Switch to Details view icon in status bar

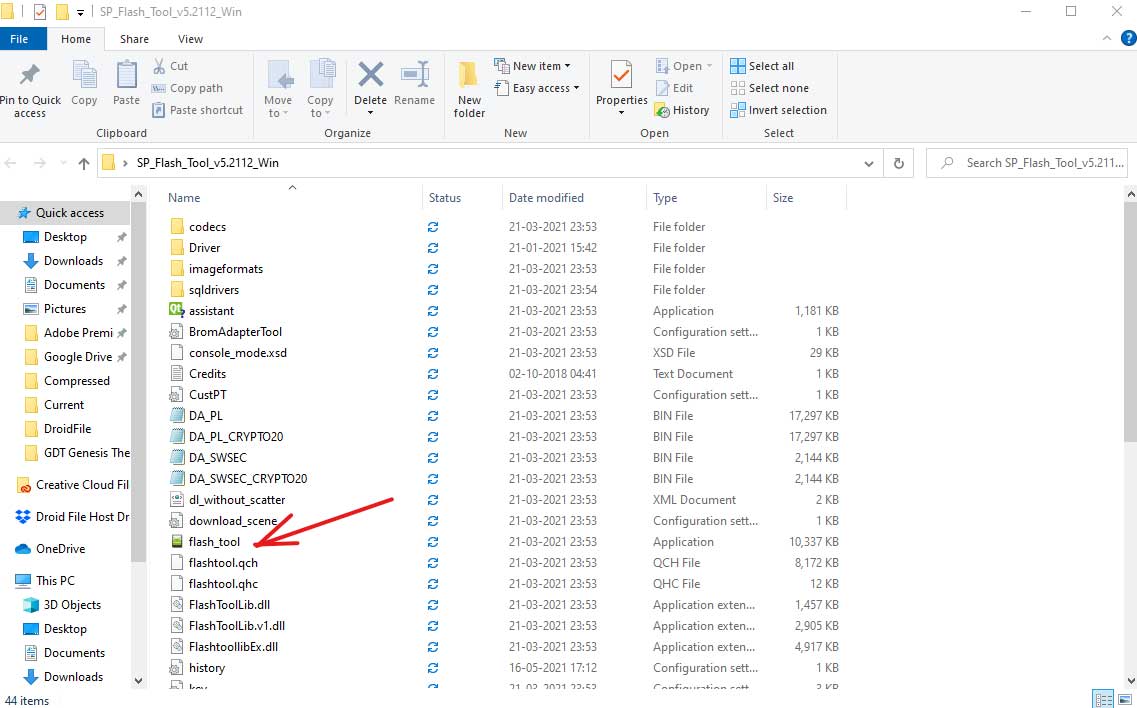pyautogui.click(x=1104, y=700)
